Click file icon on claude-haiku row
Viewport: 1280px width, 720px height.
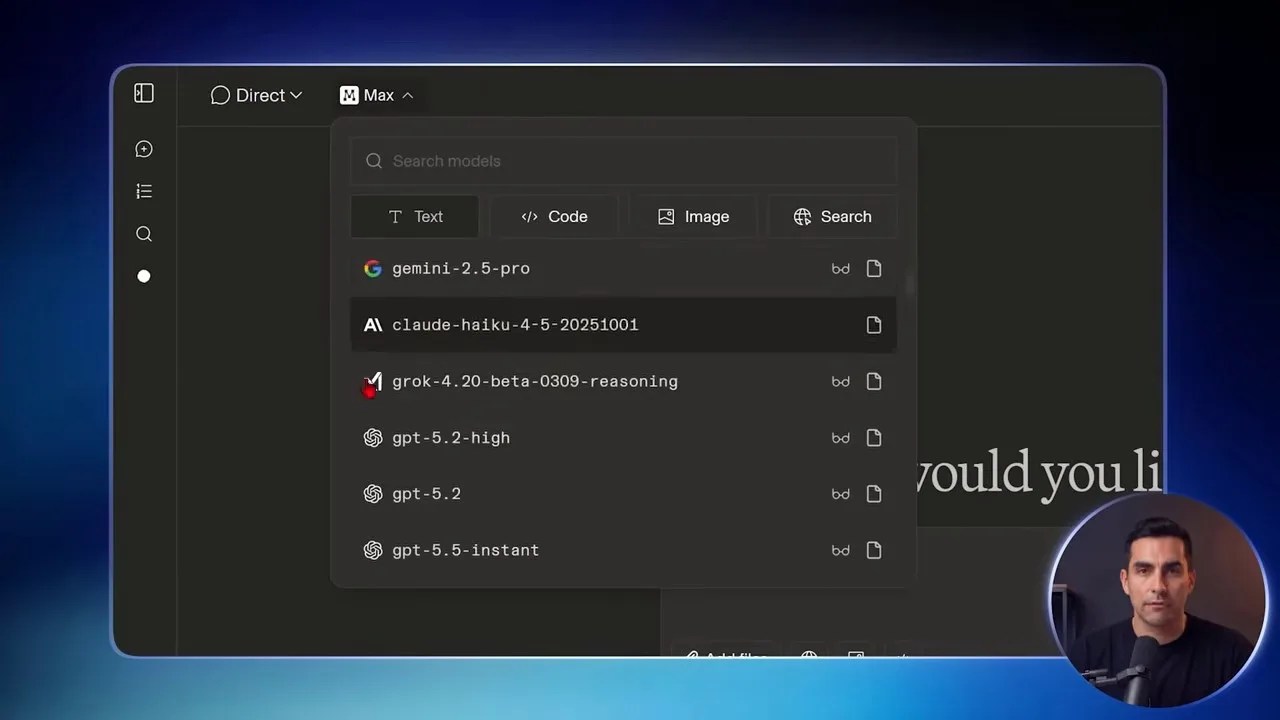coord(874,325)
